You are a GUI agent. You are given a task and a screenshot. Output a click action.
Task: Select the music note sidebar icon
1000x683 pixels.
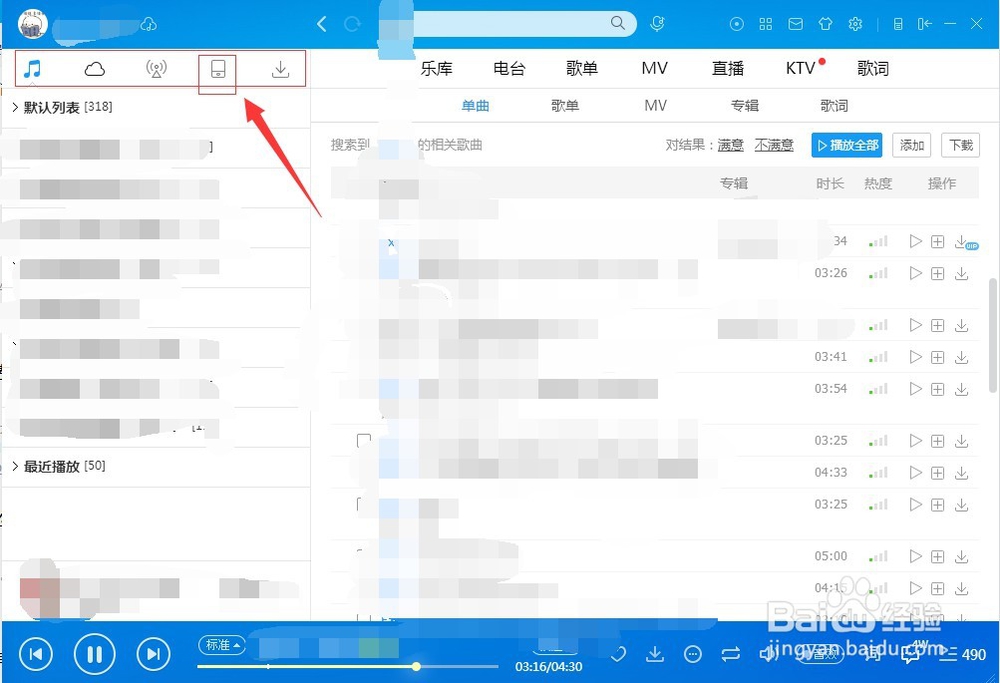33,70
